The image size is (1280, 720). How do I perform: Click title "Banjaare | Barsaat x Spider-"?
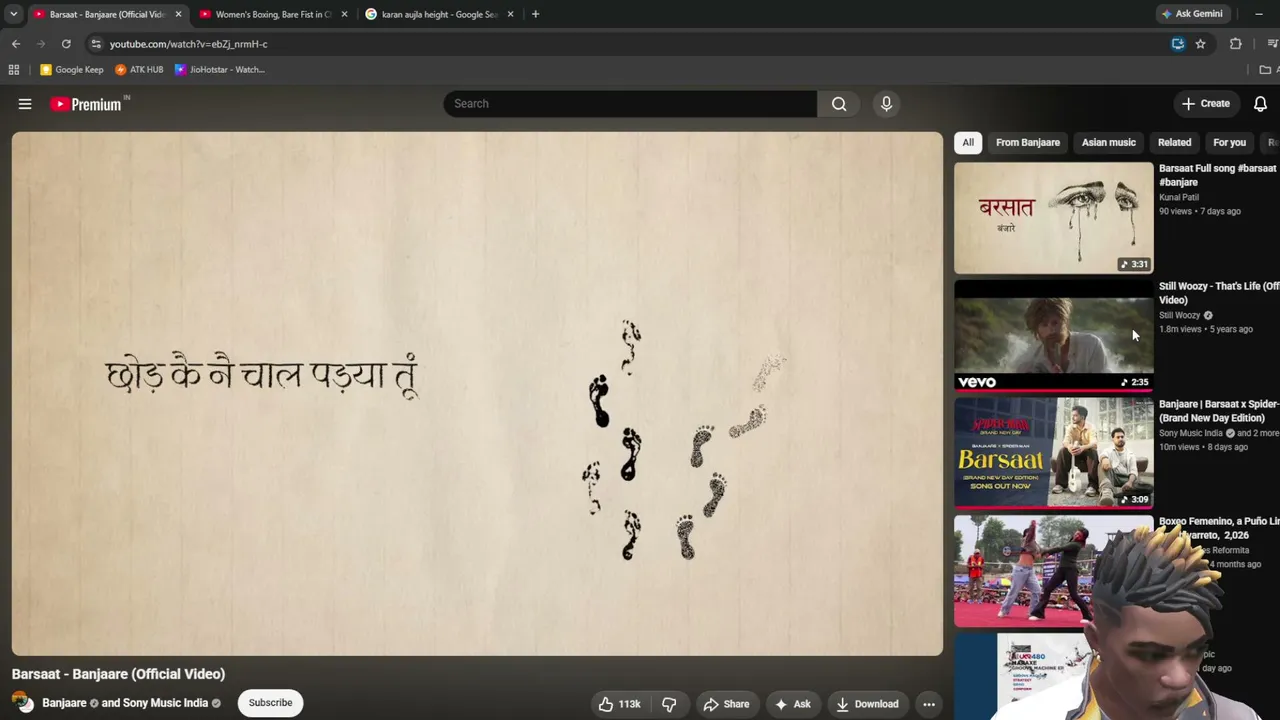(x=1219, y=411)
